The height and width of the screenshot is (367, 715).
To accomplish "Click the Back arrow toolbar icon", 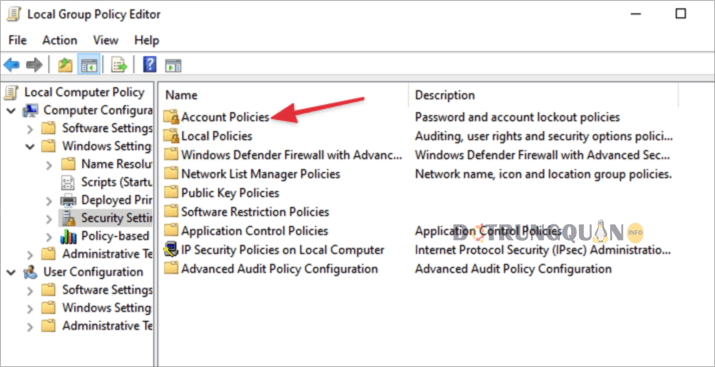I will pos(11,65).
